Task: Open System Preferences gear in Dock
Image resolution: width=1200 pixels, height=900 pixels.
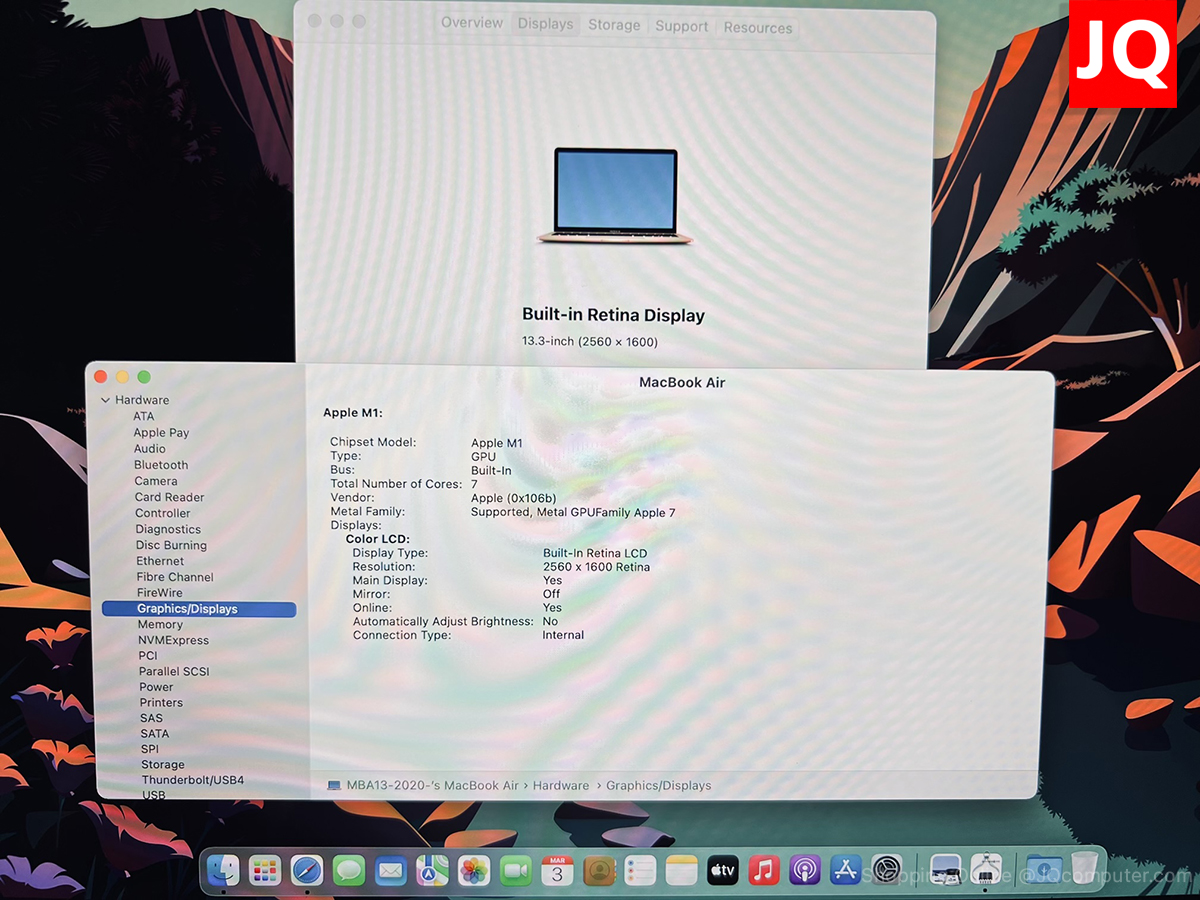Action: (888, 871)
